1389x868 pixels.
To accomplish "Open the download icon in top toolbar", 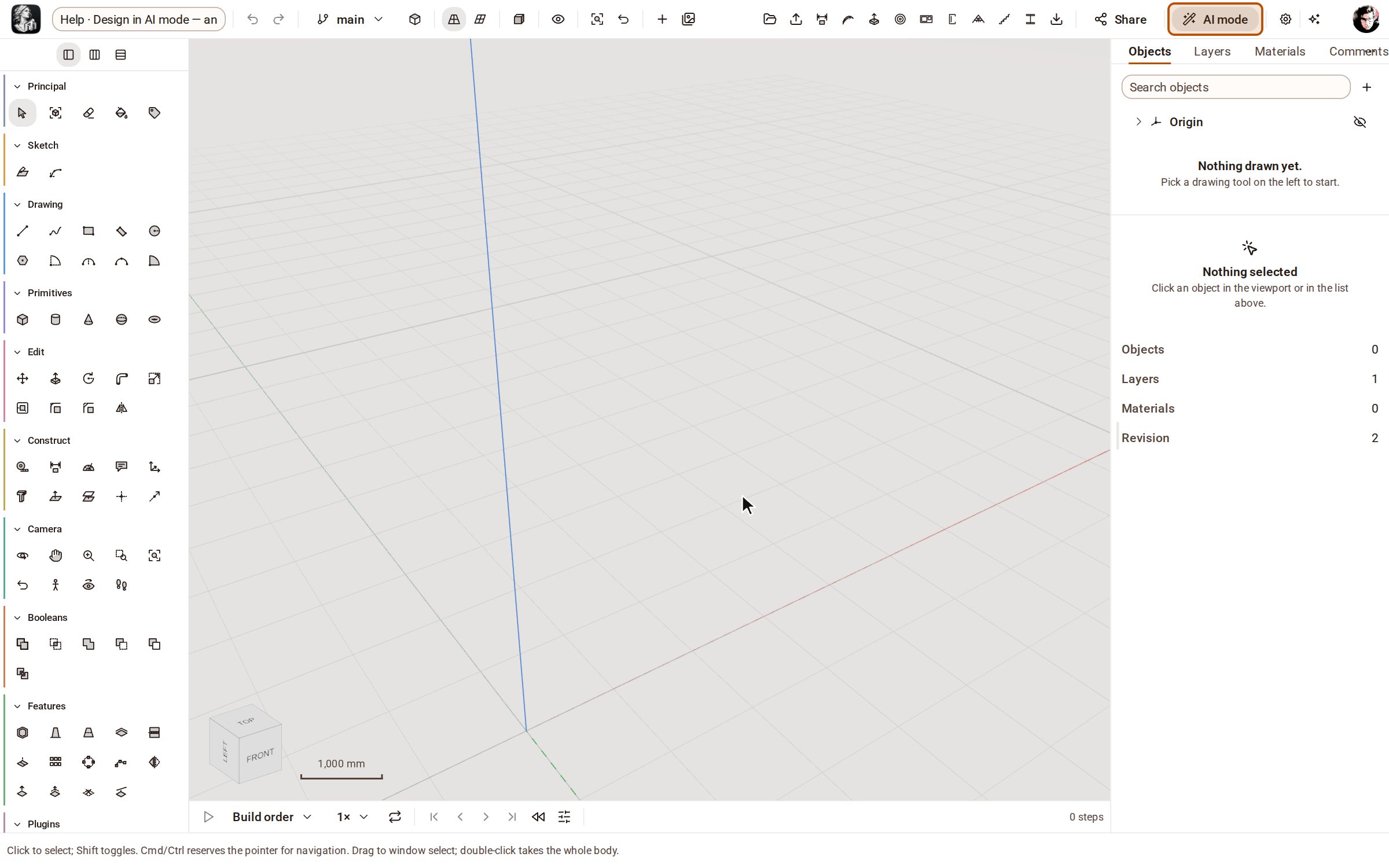I will pyautogui.click(x=1056, y=19).
